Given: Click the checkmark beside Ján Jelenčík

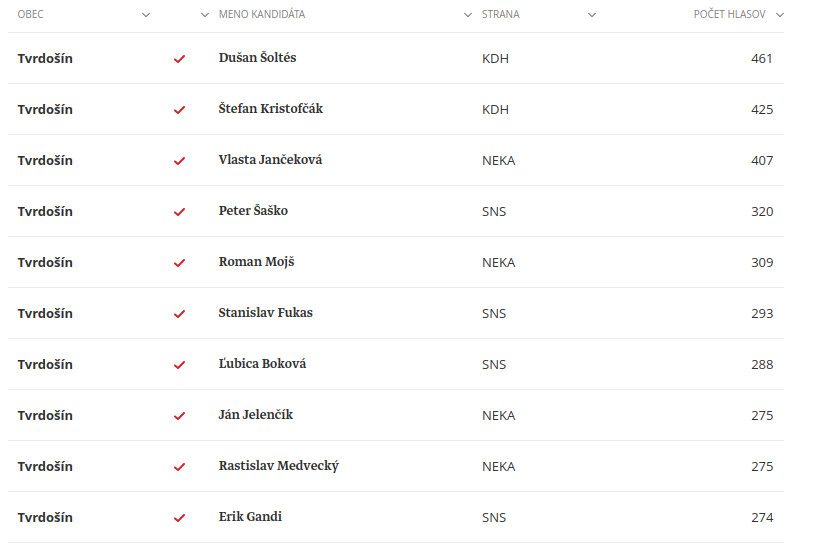Looking at the screenshot, I should [180, 416].
